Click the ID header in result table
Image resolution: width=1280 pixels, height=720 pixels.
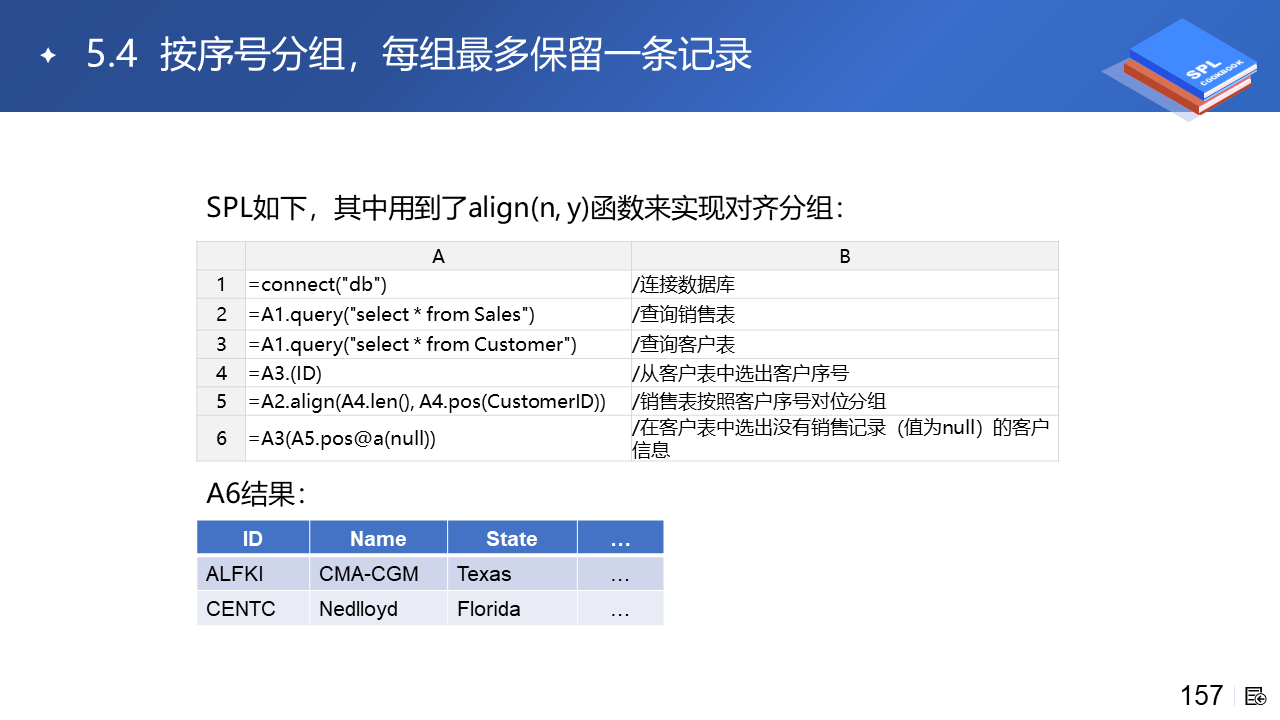(253, 538)
